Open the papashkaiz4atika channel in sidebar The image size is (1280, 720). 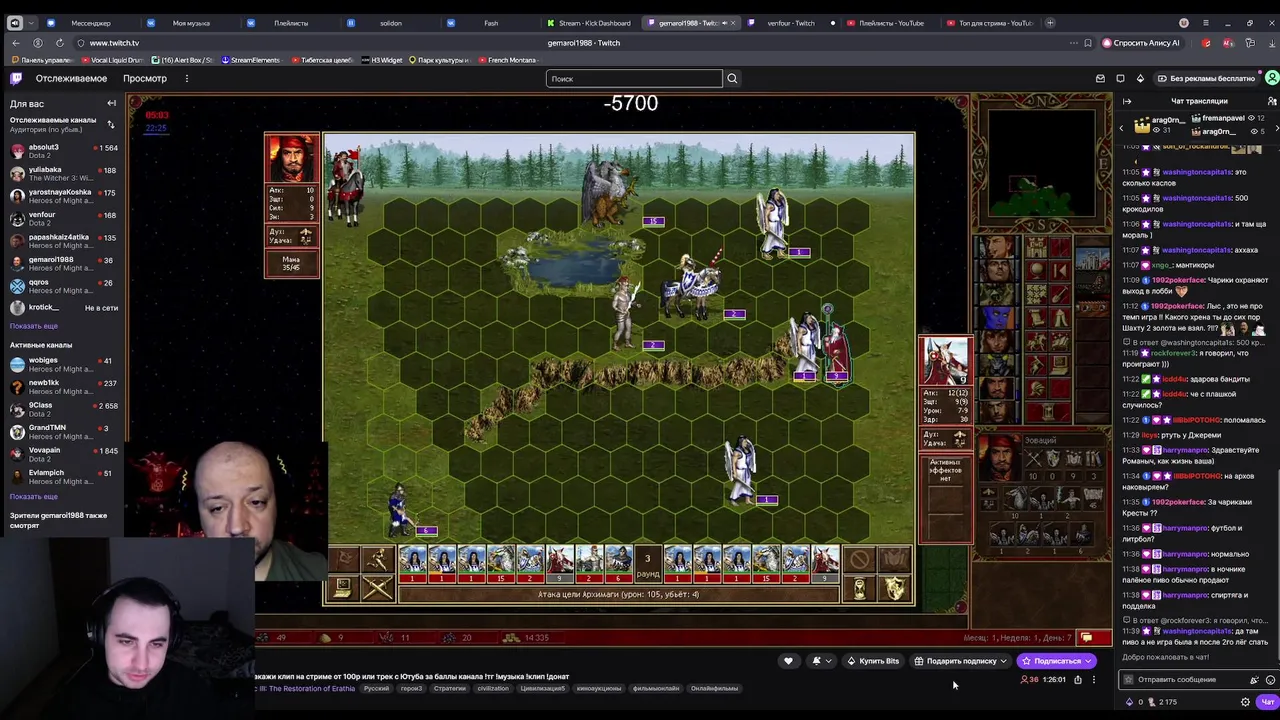[x=63, y=241]
